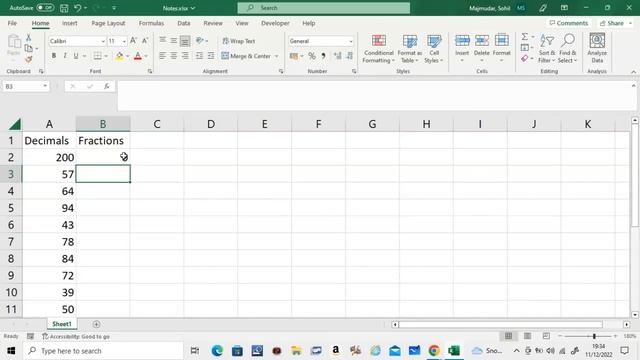
Task: Open Chrome from the taskbar
Action: pos(434,351)
